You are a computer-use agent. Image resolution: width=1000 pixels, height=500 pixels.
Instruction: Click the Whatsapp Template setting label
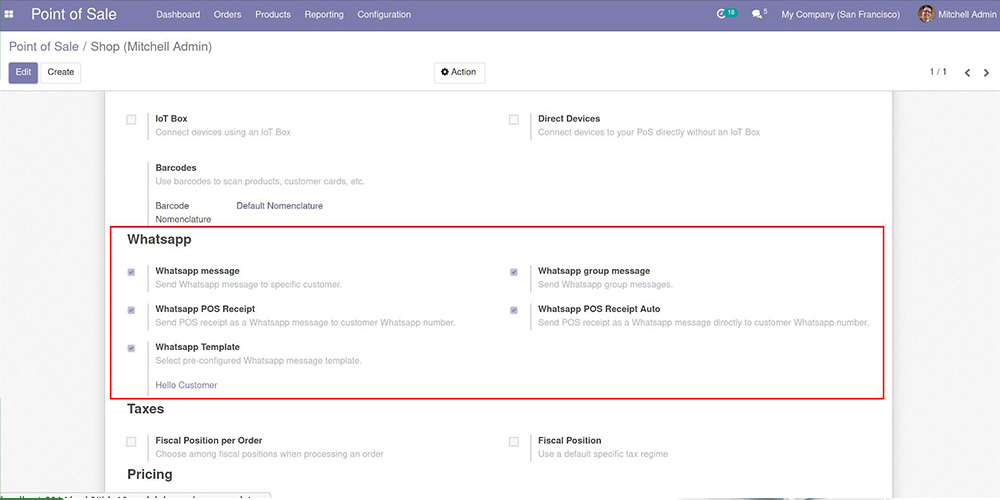click(198, 347)
